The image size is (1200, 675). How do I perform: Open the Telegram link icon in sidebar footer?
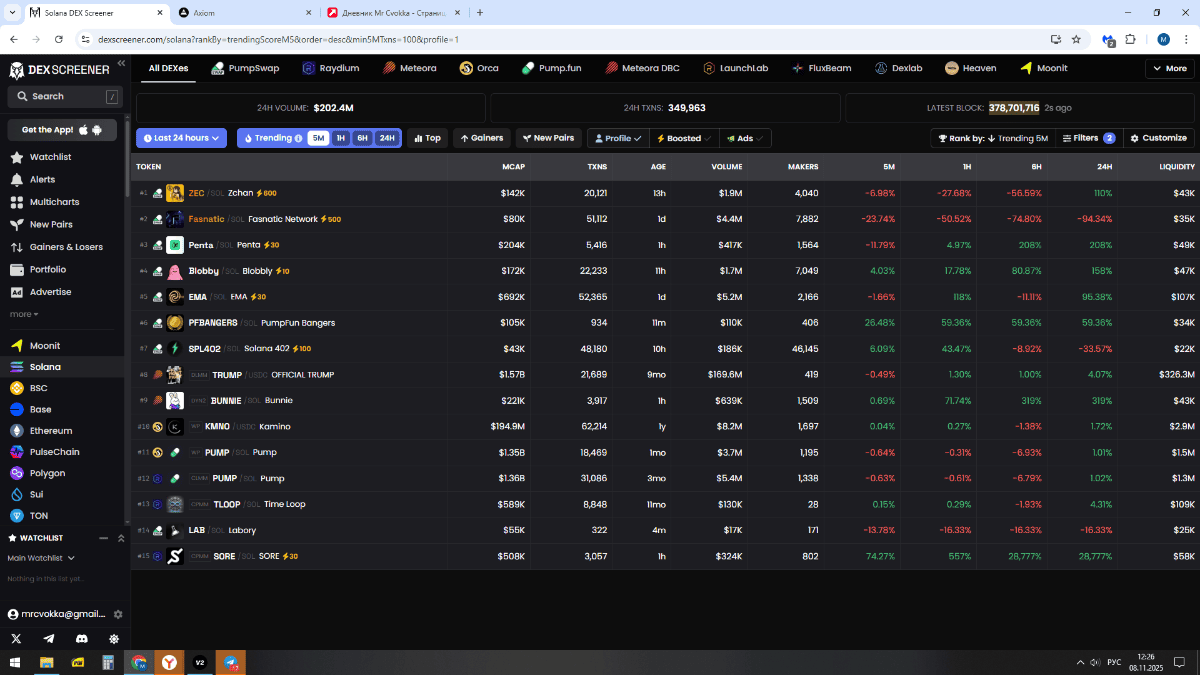[x=49, y=638]
